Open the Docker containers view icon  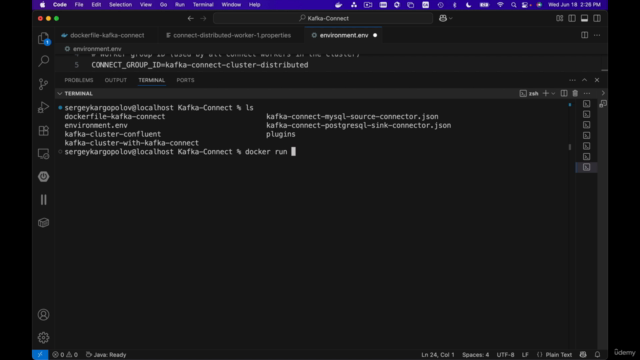click(43, 223)
